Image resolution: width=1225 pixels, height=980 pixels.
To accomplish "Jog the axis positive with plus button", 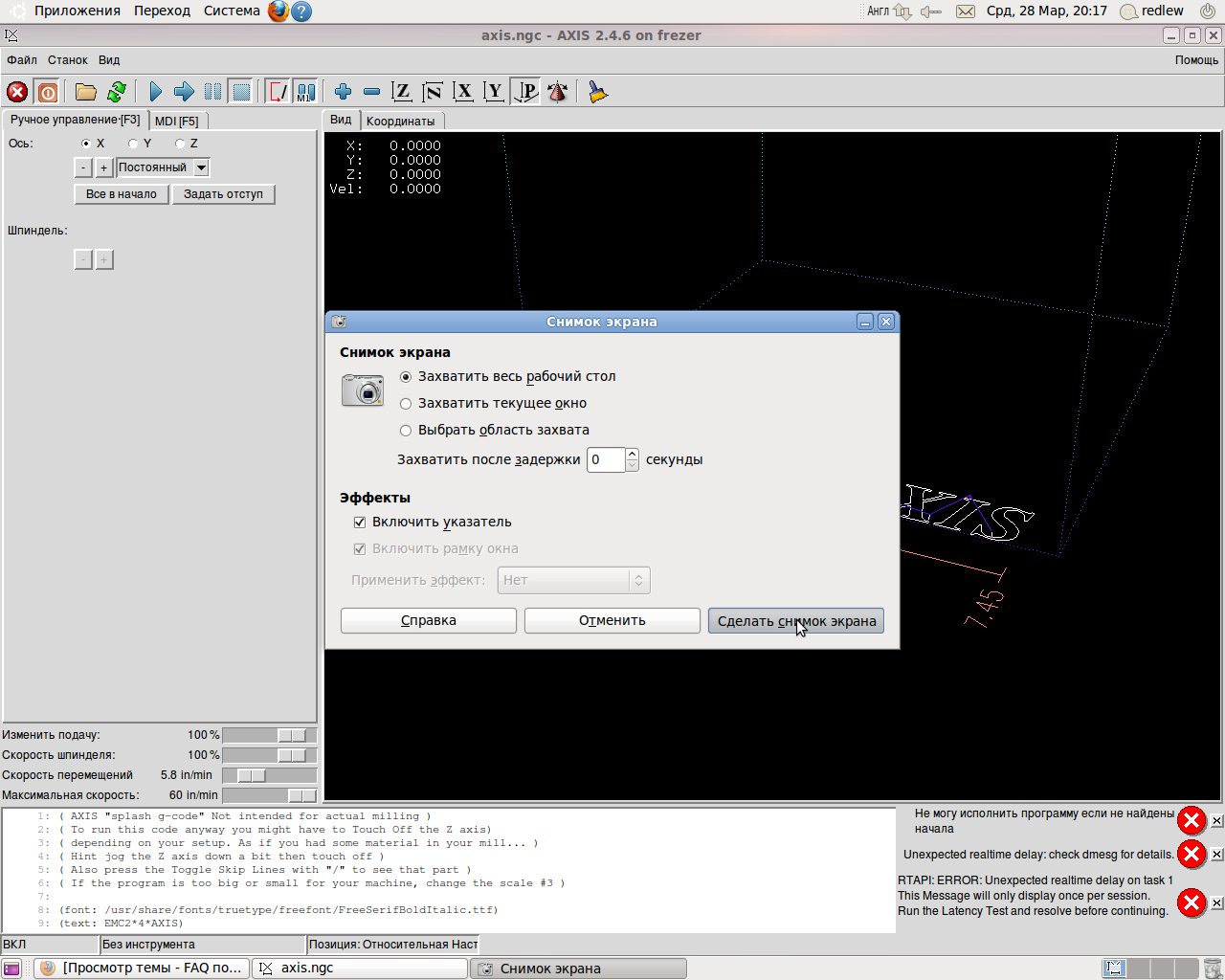I will pyautogui.click(x=104, y=167).
